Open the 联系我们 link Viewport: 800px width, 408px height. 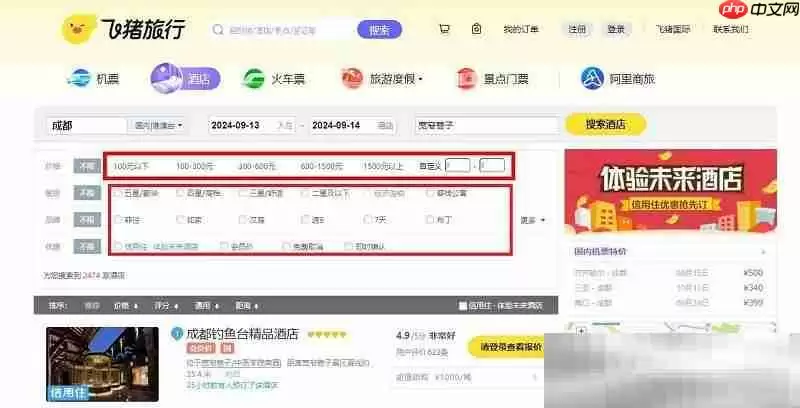[731, 30]
